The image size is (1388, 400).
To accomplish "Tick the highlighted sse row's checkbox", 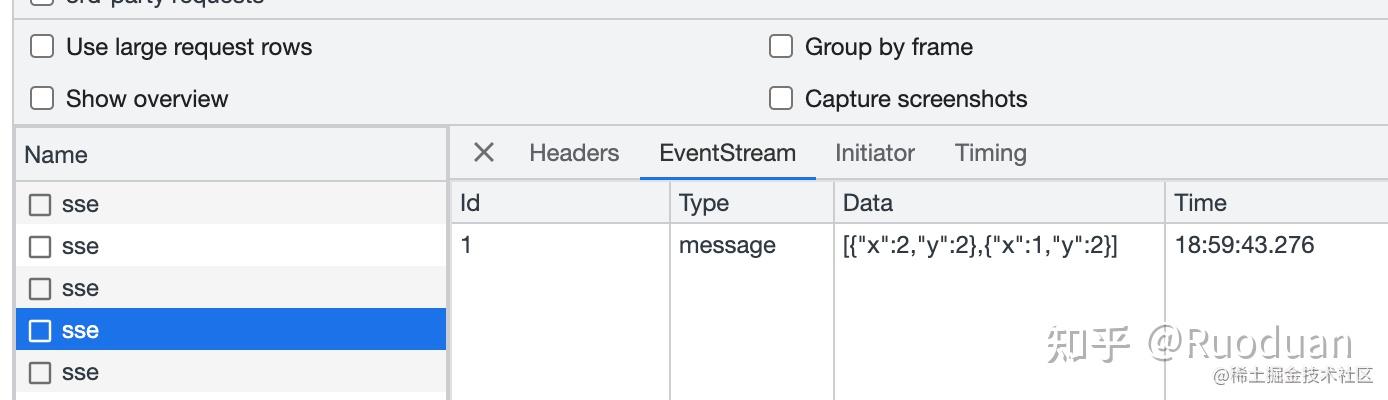I will [40, 331].
